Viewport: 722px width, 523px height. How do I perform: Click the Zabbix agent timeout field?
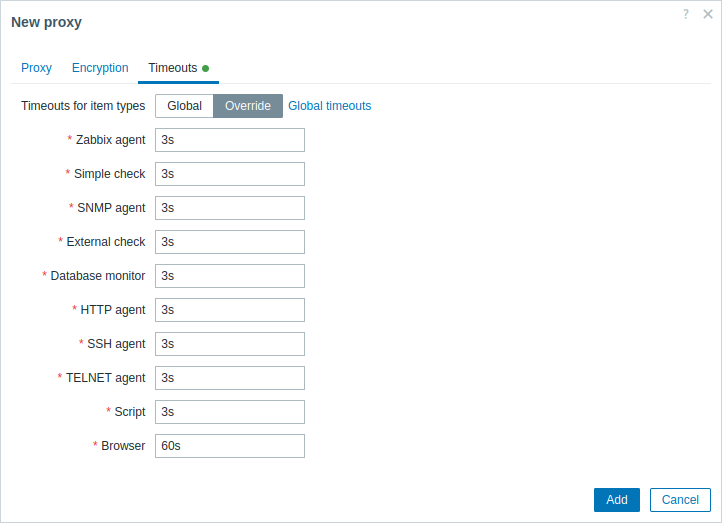(229, 140)
